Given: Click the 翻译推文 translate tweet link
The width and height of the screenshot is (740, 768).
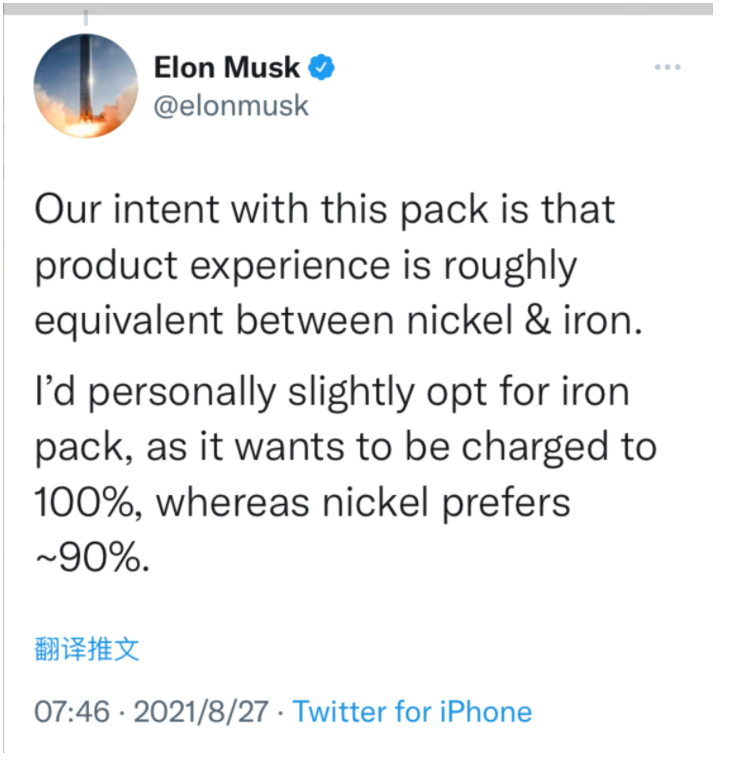Looking at the screenshot, I should pyautogui.click(x=87, y=649).
